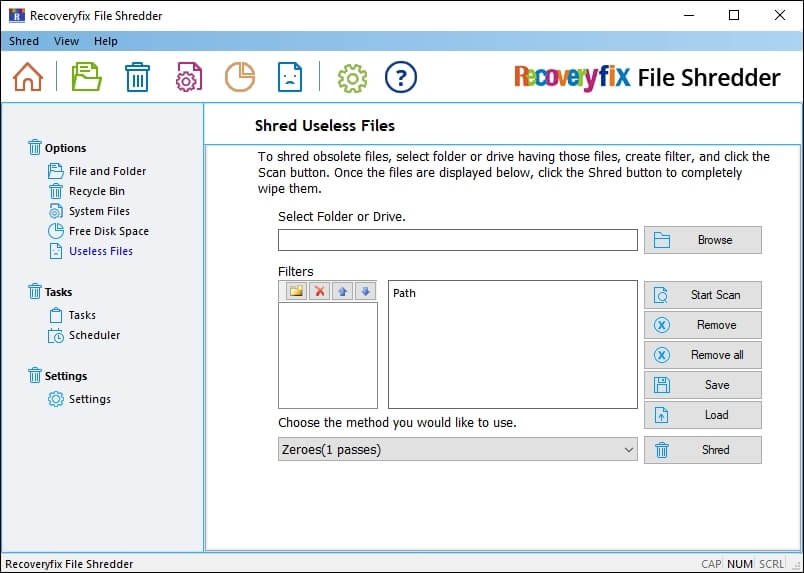The height and width of the screenshot is (573, 804).
Task: Click the CAP status bar indicator
Action: 711,564
